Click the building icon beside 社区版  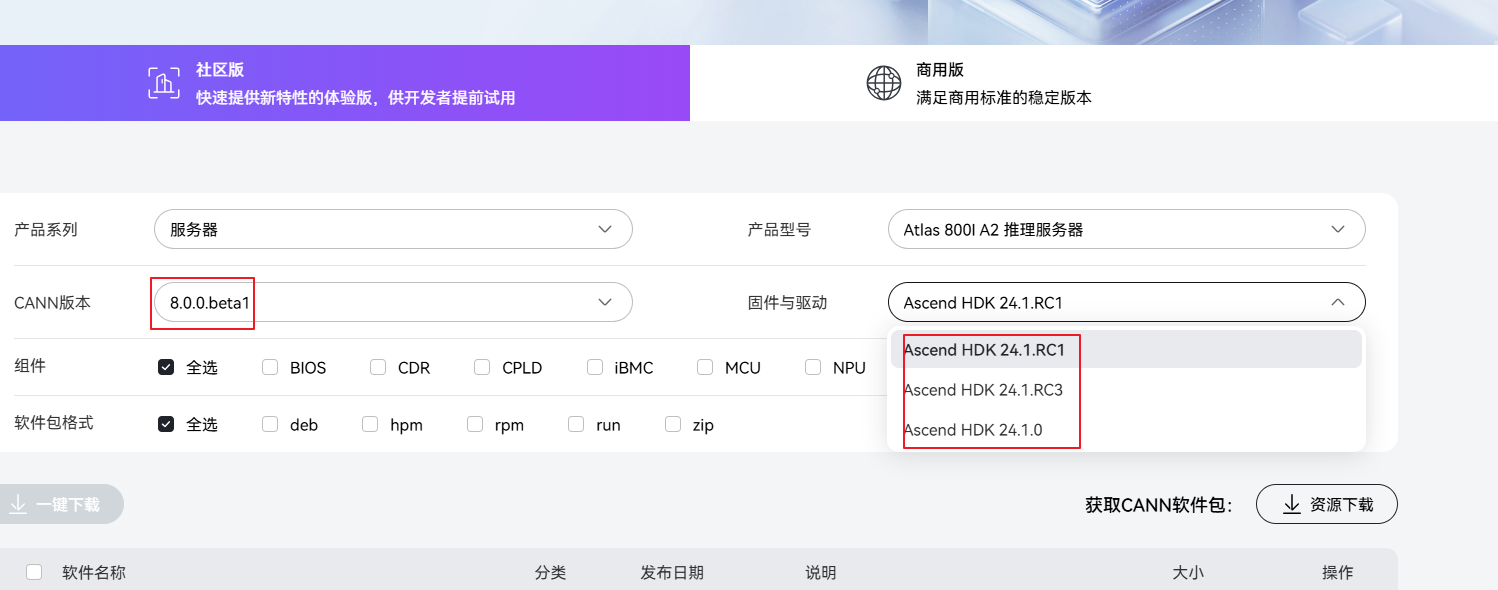tap(164, 83)
